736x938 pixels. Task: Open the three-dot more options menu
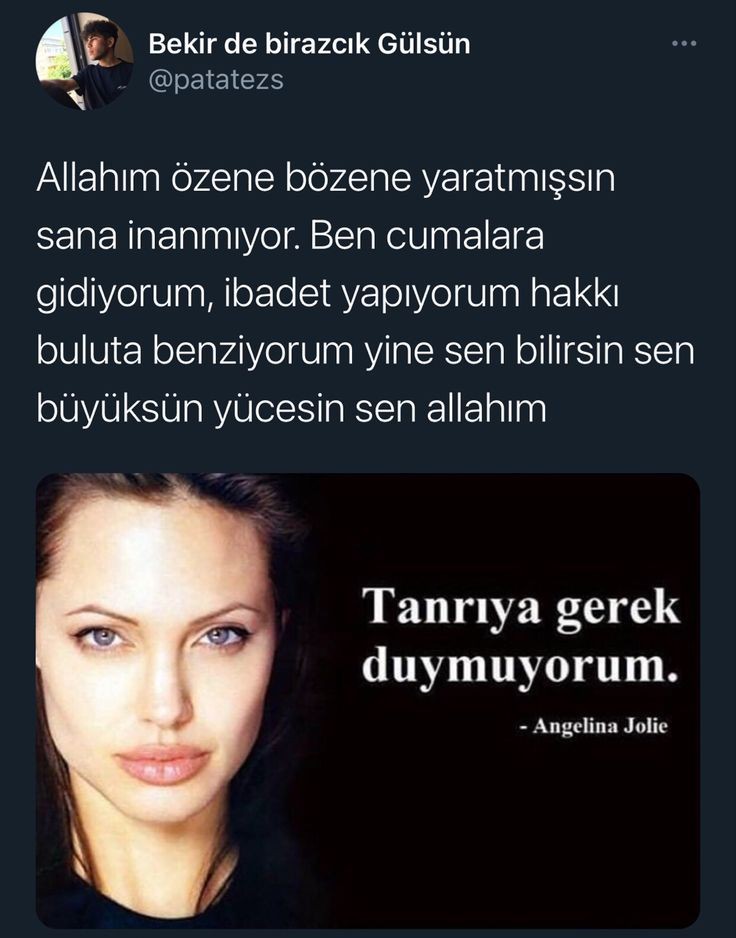[x=684, y=43]
